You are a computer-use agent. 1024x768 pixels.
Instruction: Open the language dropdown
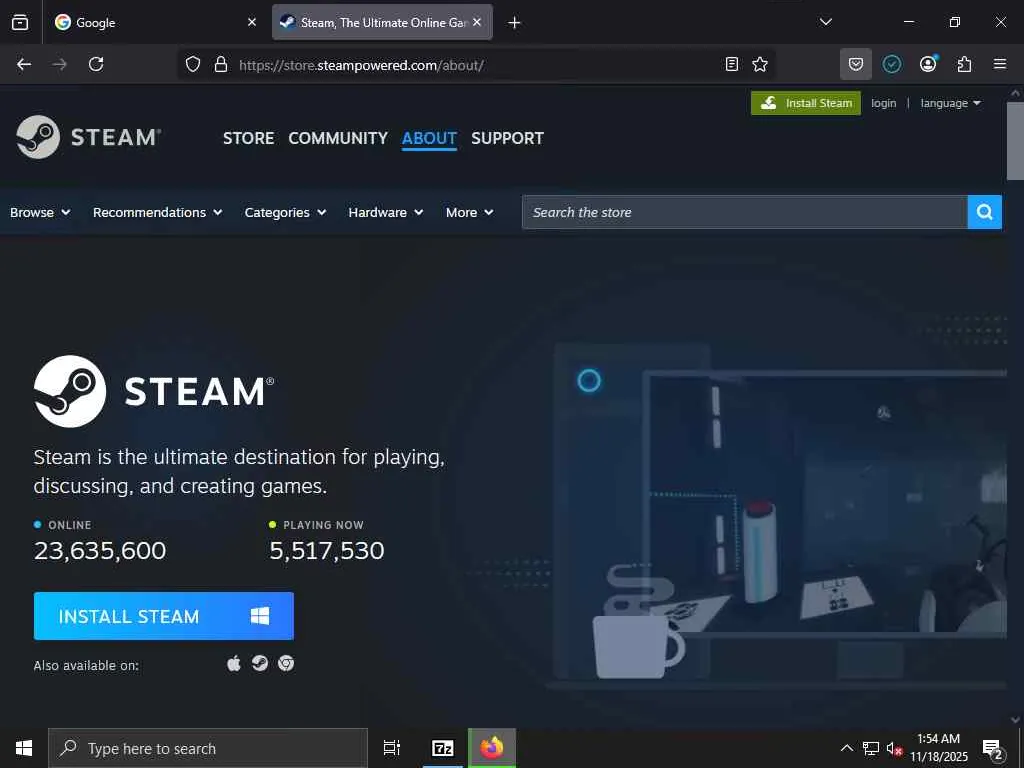(950, 103)
